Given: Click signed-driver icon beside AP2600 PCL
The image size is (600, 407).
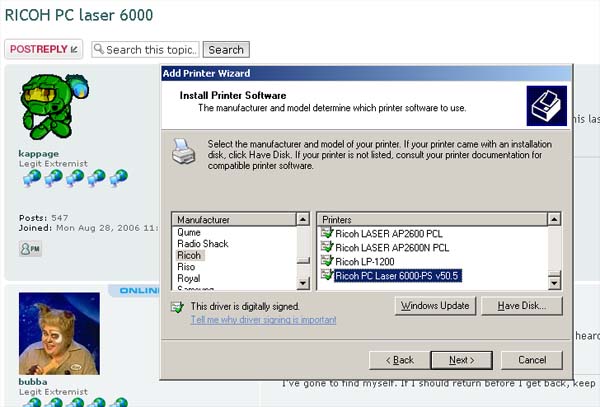Looking at the screenshot, I should pyautogui.click(x=327, y=233).
